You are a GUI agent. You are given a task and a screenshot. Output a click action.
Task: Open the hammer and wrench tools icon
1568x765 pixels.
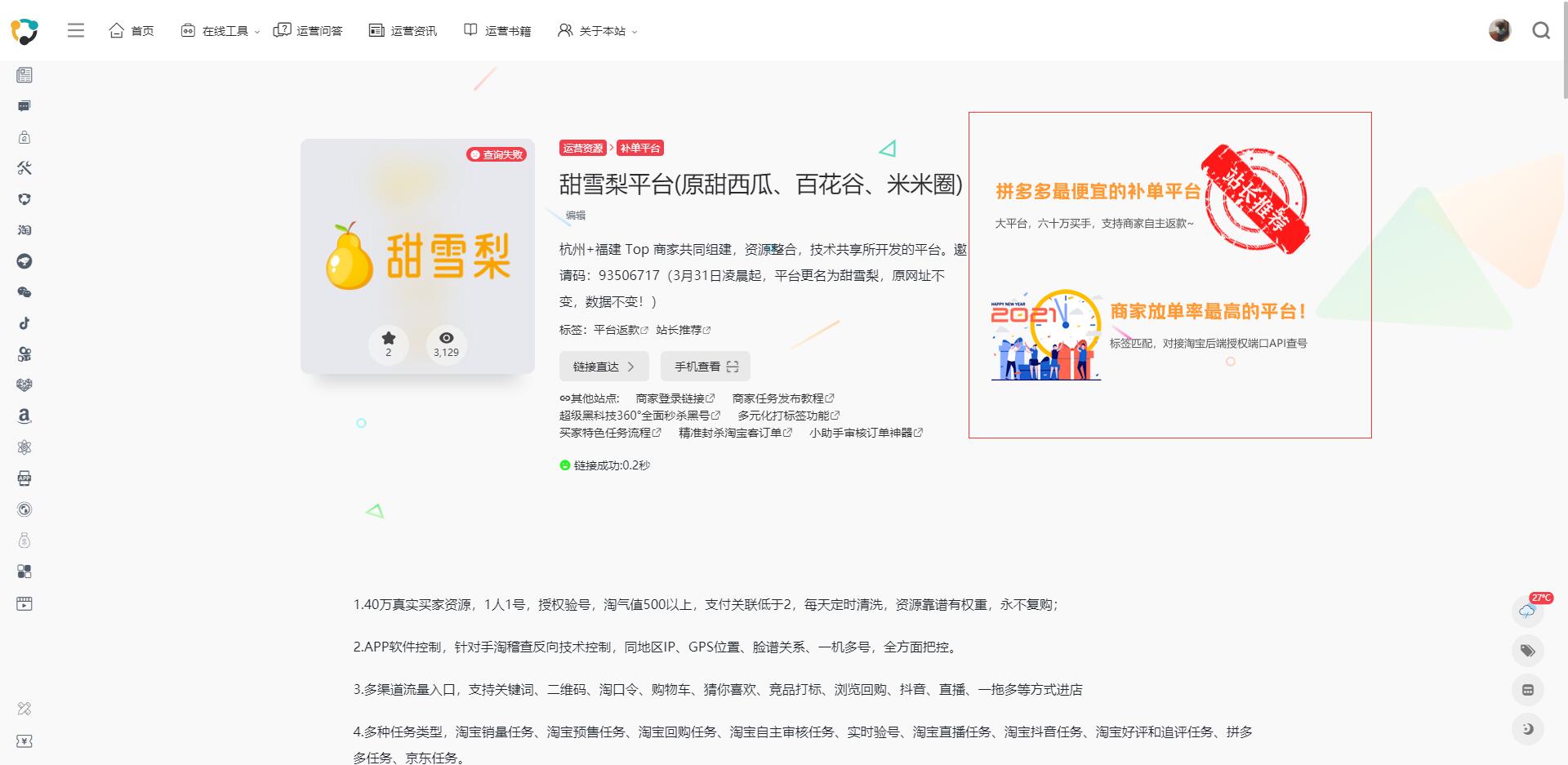click(x=24, y=168)
